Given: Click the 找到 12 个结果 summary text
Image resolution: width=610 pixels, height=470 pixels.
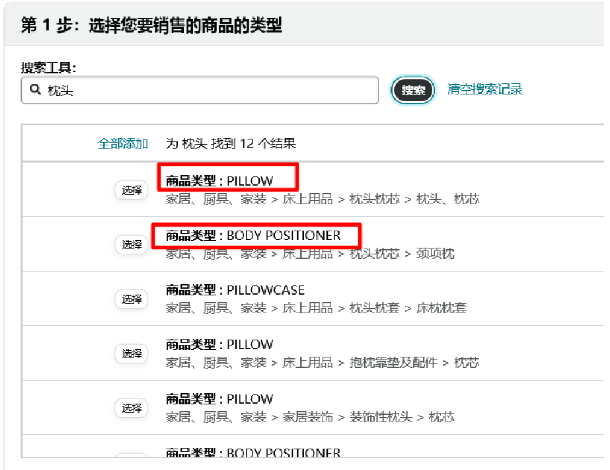Looking at the screenshot, I should tap(231, 143).
